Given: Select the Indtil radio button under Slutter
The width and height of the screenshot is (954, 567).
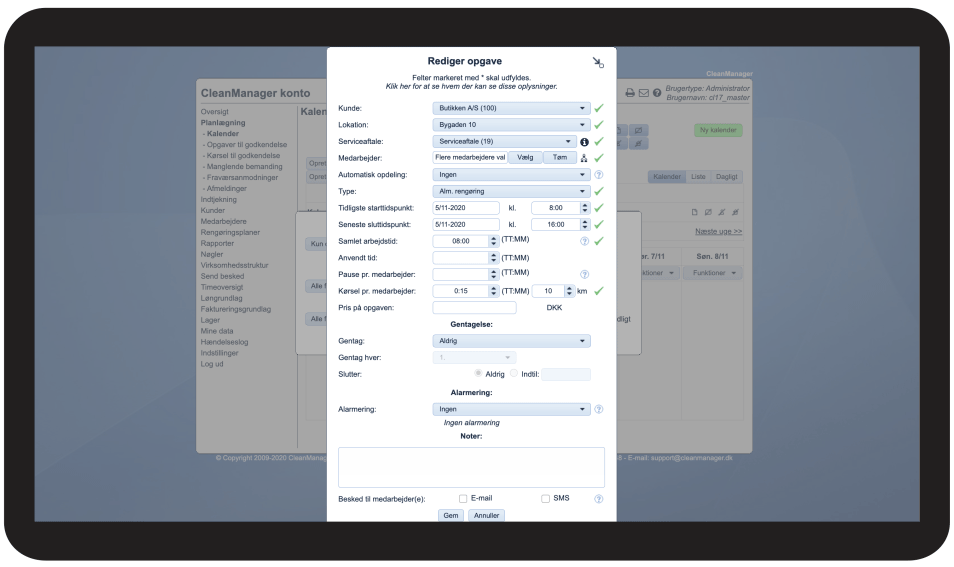Looking at the screenshot, I should 514,374.
